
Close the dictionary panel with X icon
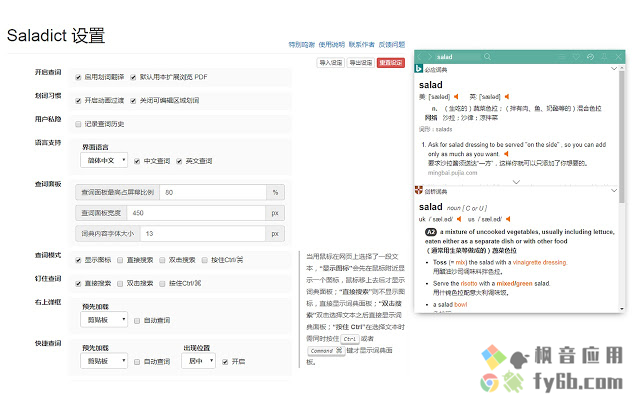pyautogui.click(x=618, y=57)
